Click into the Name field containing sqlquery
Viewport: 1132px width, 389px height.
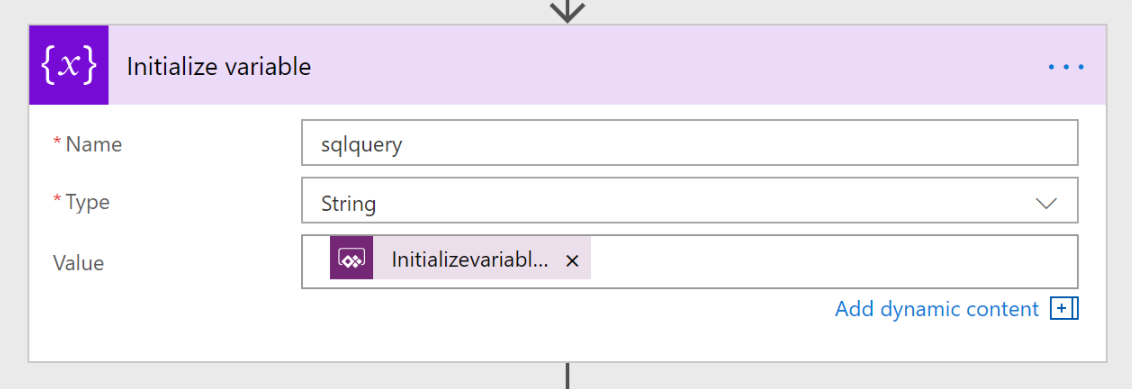689,143
